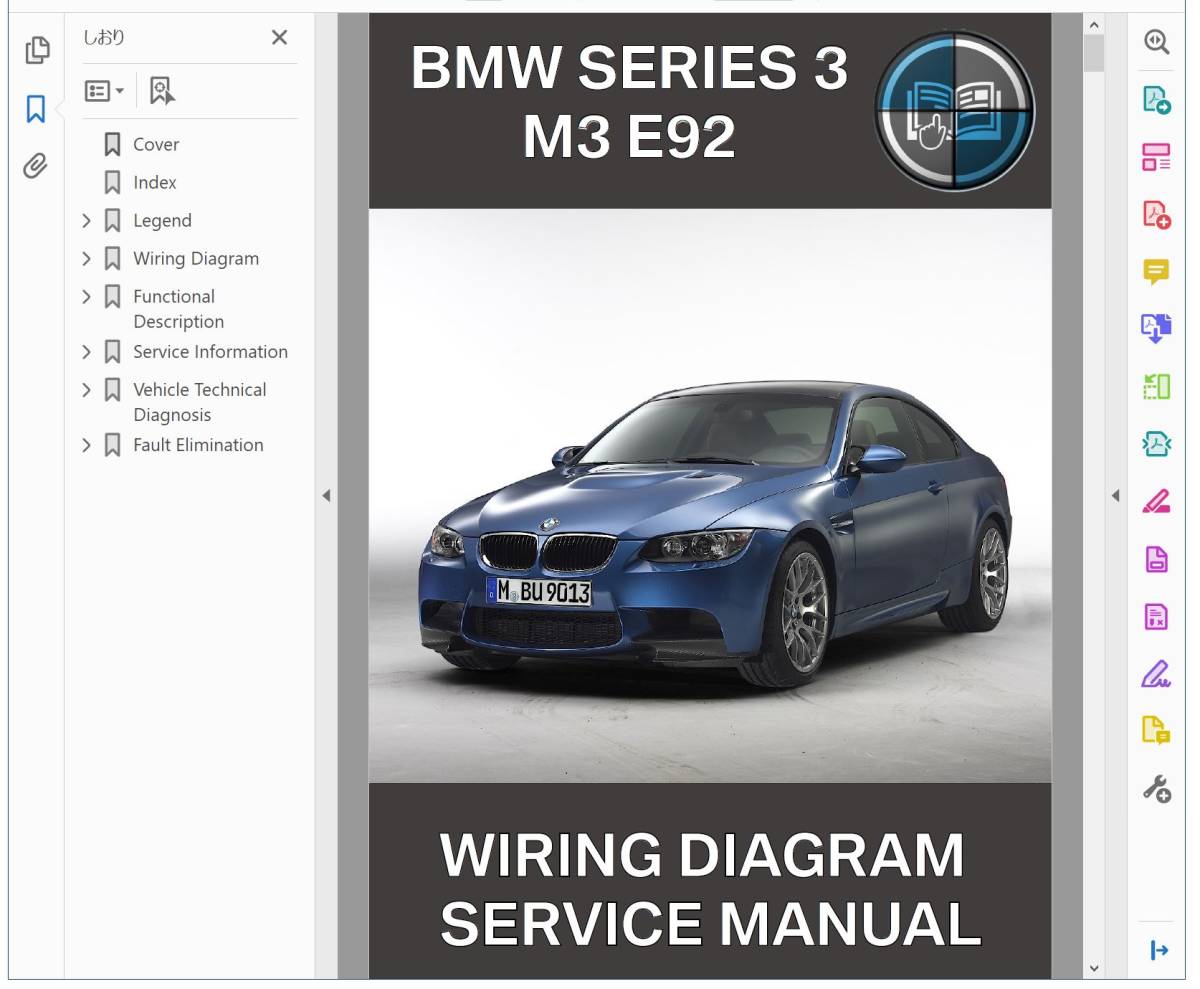
Task: Click the expand tools pane arrow icon
Action: [1158, 949]
